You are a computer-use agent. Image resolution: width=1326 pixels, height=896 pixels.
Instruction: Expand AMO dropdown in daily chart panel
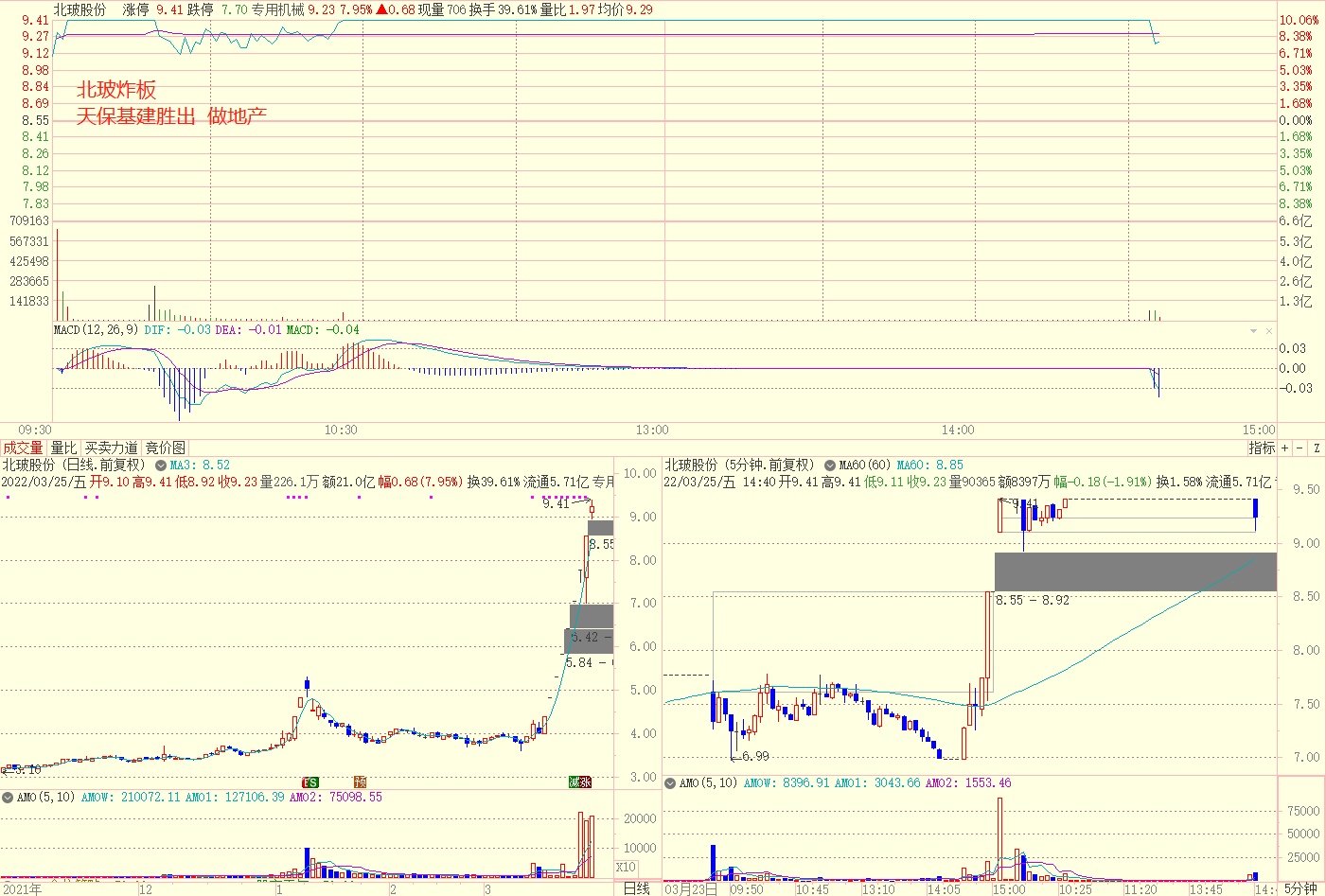pos(8,798)
